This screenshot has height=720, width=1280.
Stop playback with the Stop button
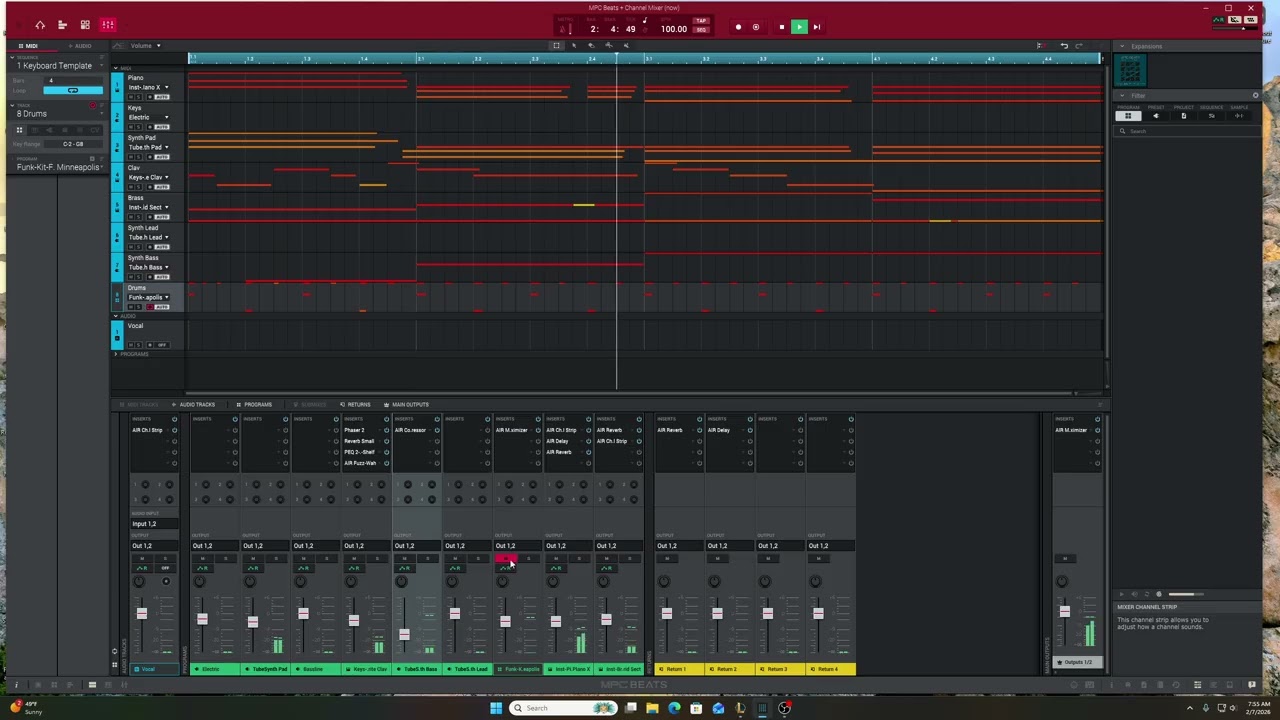(x=781, y=27)
